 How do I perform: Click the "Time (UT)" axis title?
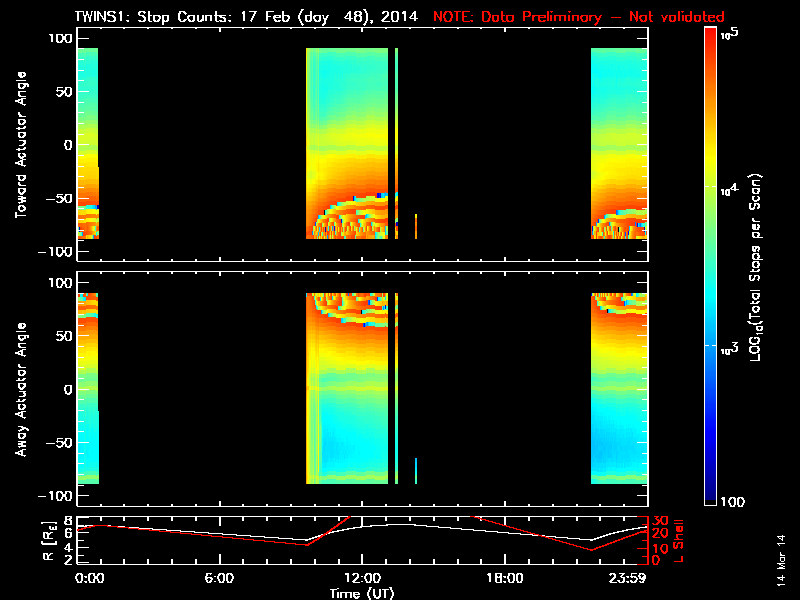click(362, 593)
